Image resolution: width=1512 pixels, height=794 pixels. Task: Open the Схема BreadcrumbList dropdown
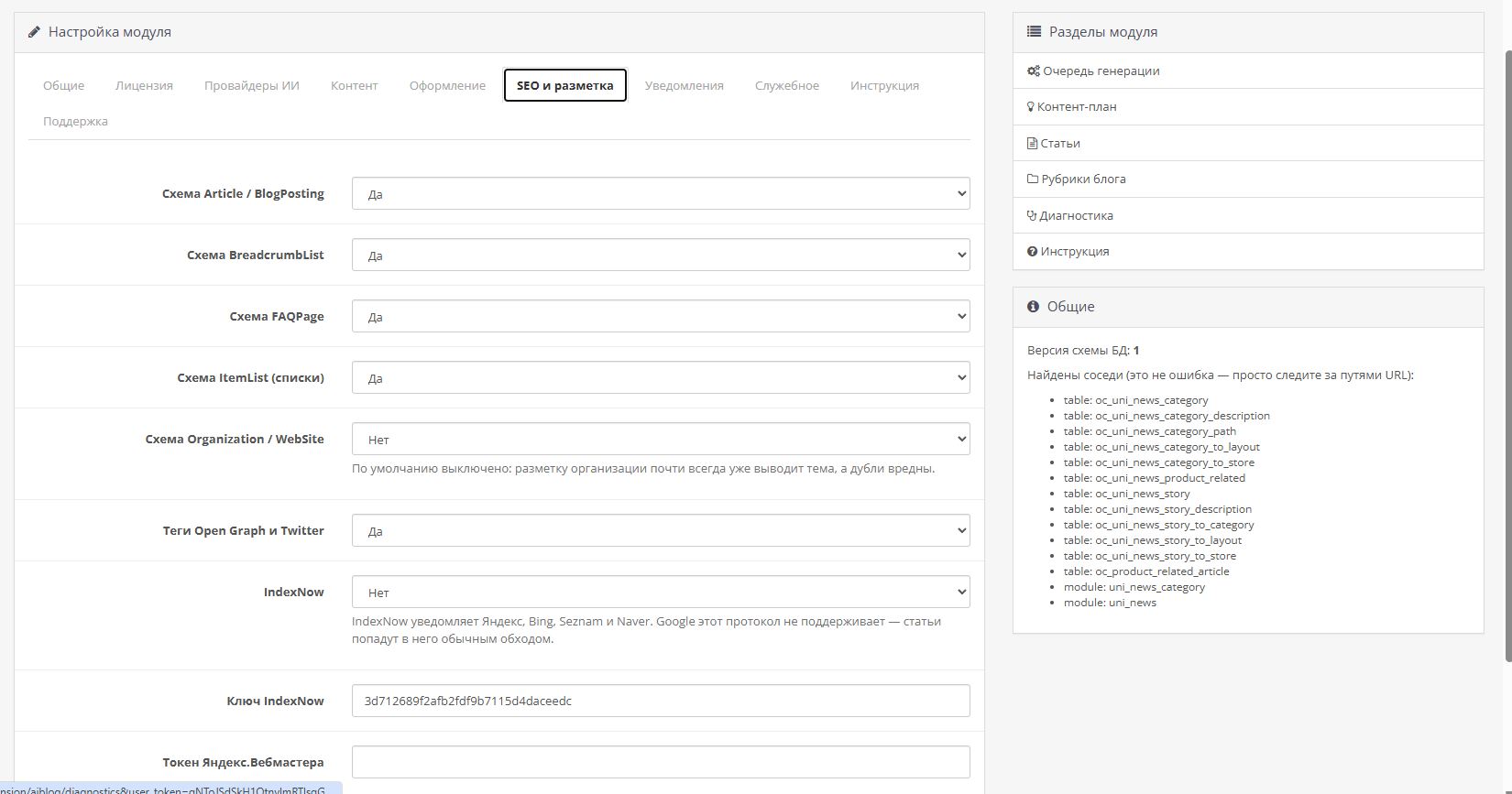661,255
